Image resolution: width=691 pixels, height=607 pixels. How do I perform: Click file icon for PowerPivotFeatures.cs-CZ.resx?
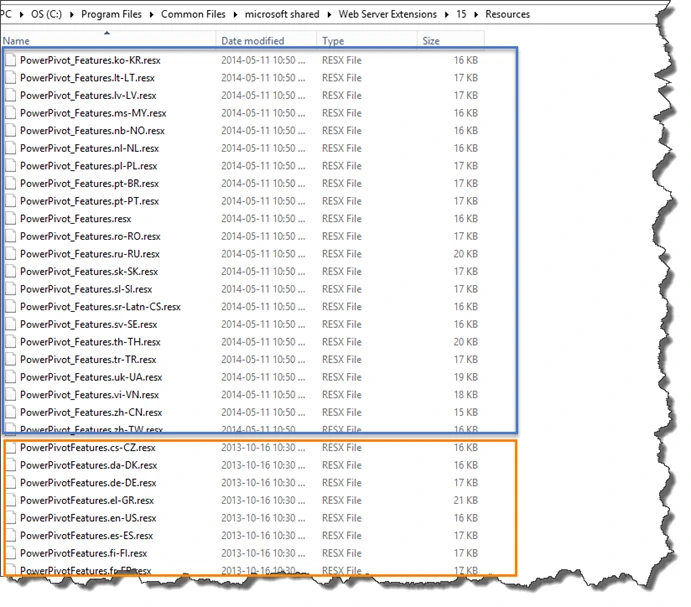tap(11, 448)
